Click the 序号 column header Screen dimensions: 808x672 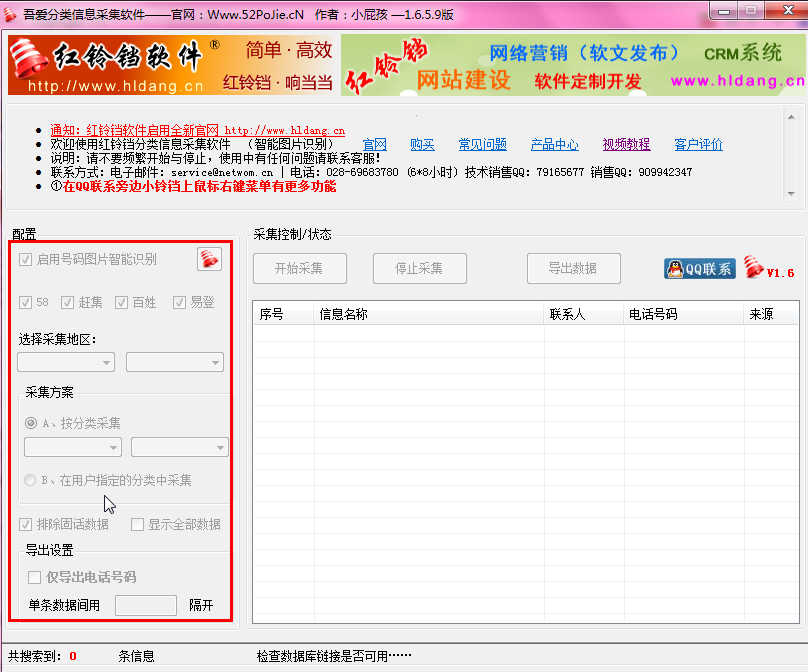click(x=283, y=314)
